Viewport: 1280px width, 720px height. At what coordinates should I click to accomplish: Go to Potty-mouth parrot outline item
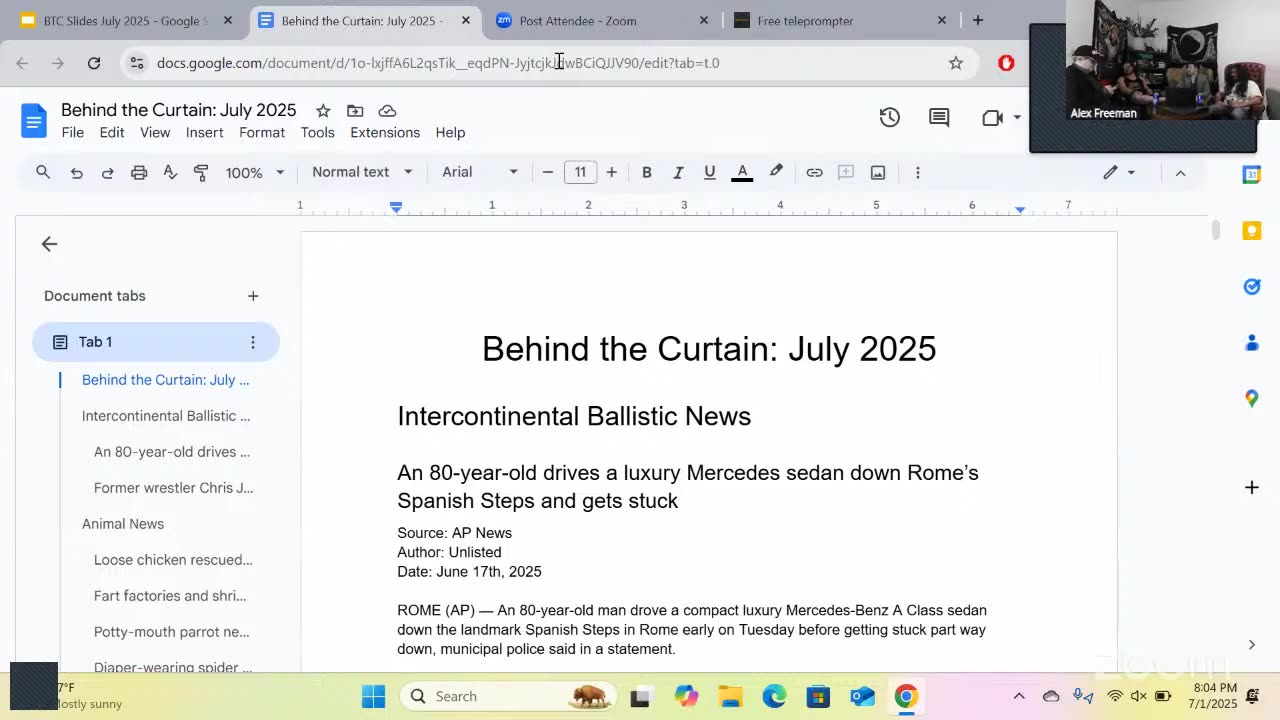(x=172, y=632)
